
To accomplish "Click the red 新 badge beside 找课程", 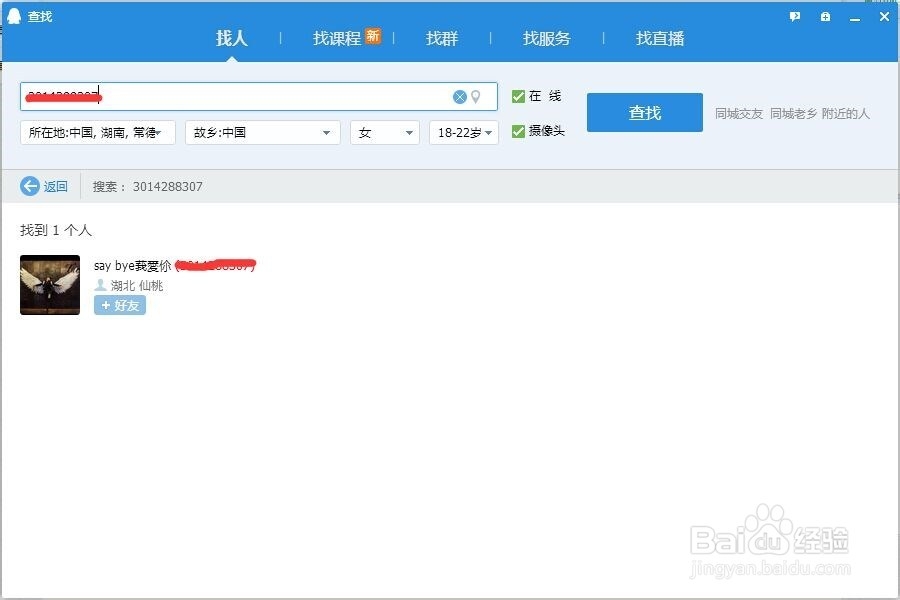I will tap(373, 34).
